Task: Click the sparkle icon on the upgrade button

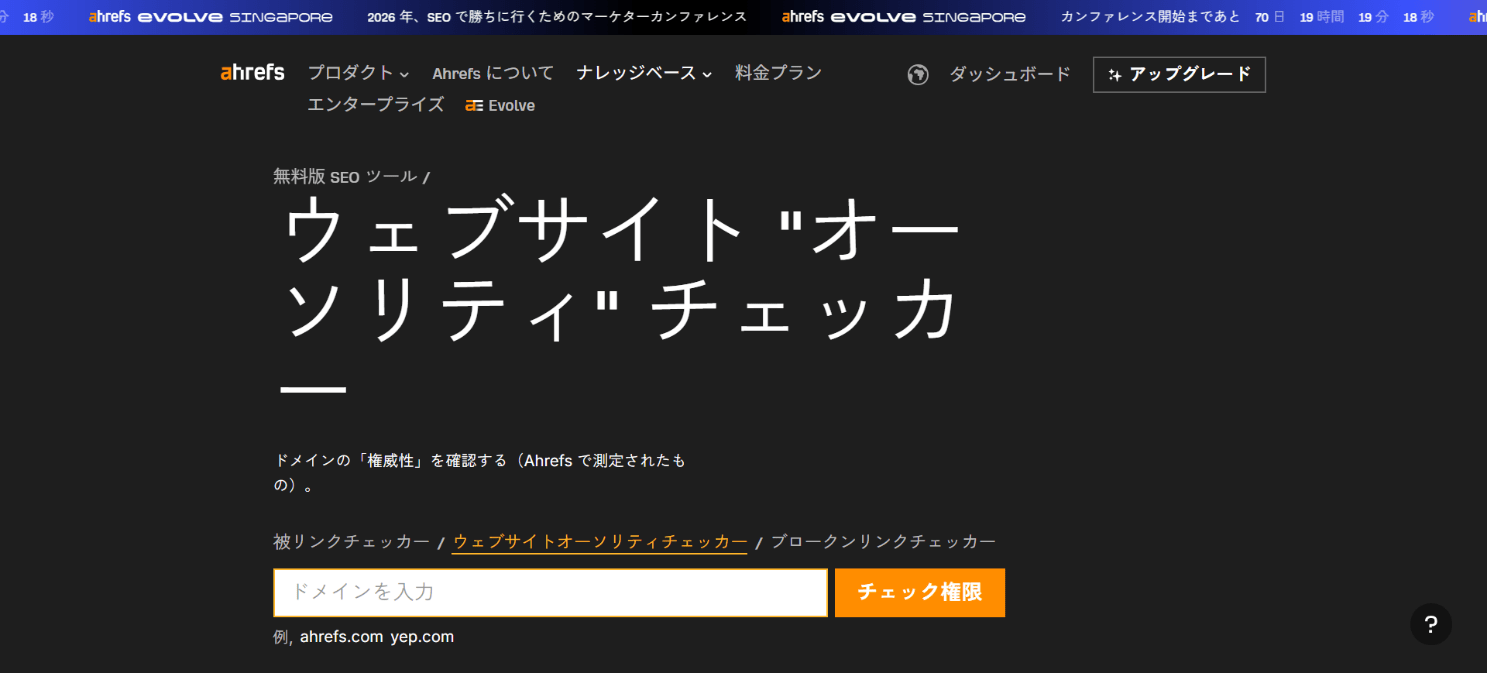Action: pos(1115,74)
